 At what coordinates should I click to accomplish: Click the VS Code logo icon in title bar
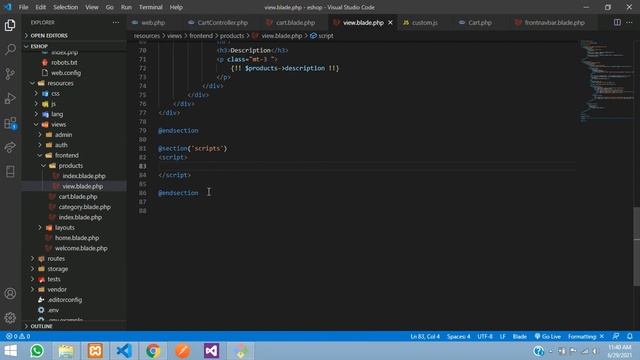8,7
